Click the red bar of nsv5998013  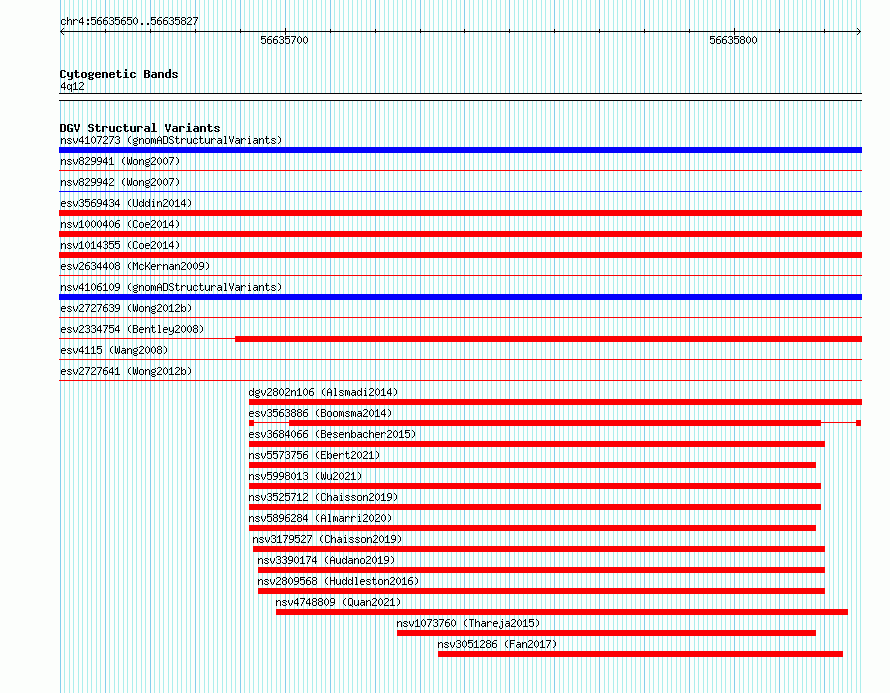pyautogui.click(x=535, y=486)
